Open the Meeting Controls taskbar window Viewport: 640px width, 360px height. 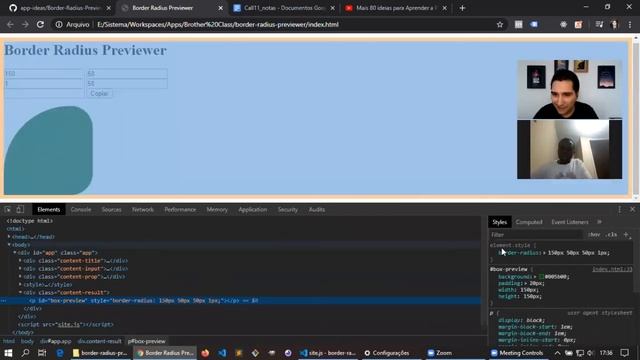click(x=517, y=353)
